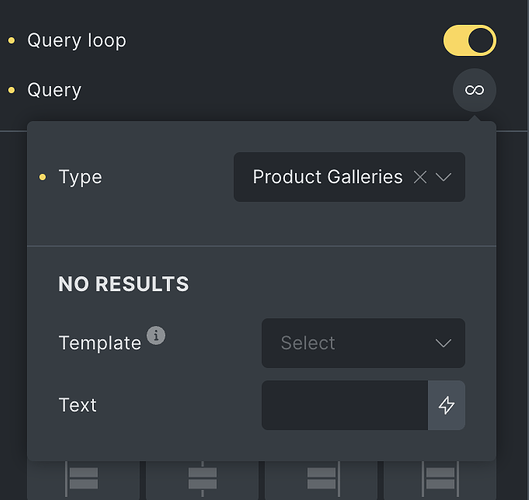Click the yellow dot beside Query loop
The width and height of the screenshot is (529, 500).
point(11,40)
